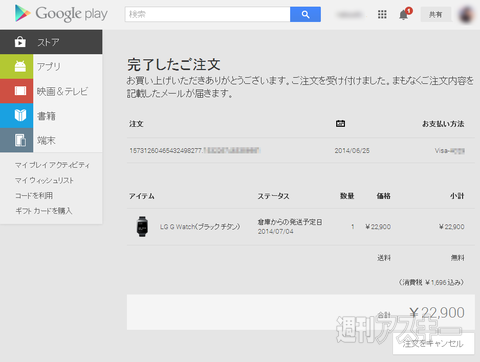Click the 小計 ¥22,900 value in item row
Viewport: 480px width, 362px height.
click(452, 227)
